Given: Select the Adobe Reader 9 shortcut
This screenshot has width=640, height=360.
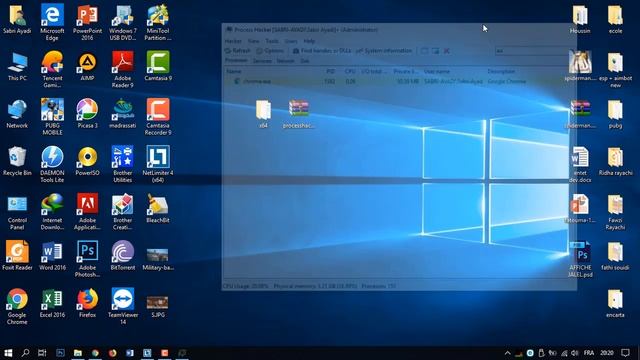Looking at the screenshot, I should click(x=122, y=70).
